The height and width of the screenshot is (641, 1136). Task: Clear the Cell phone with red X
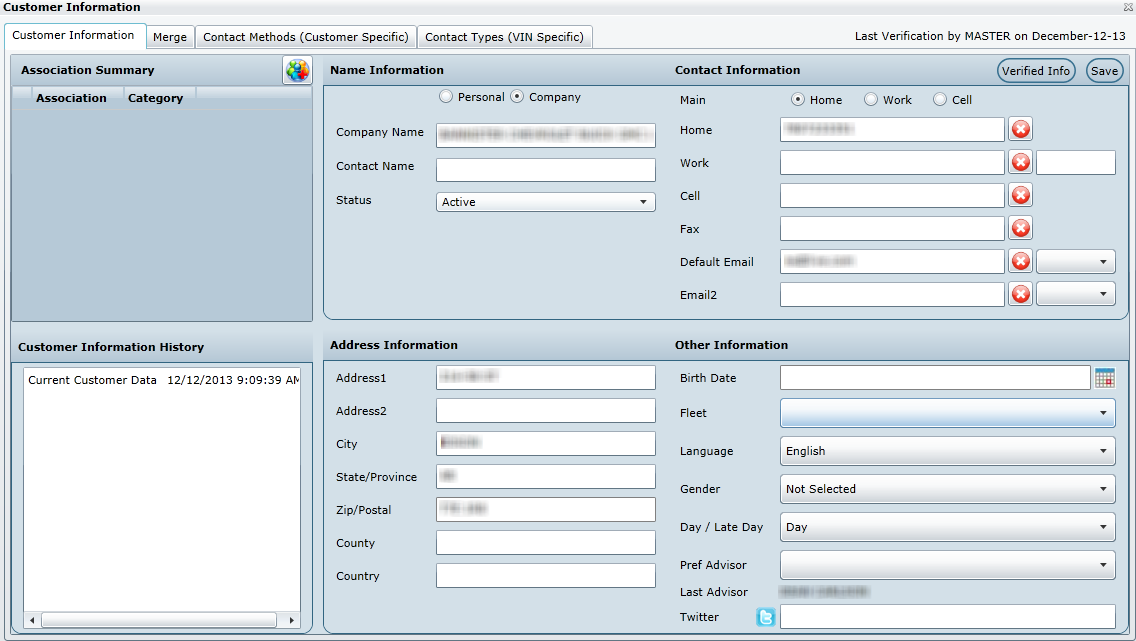pyautogui.click(x=1020, y=195)
